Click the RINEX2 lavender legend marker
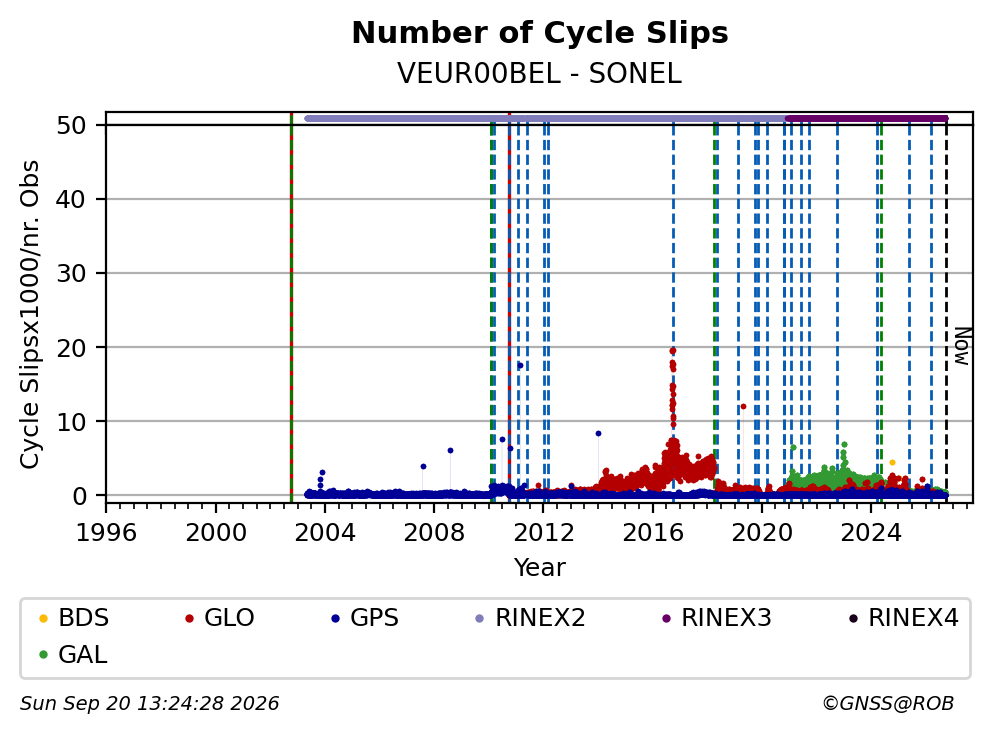 480,618
